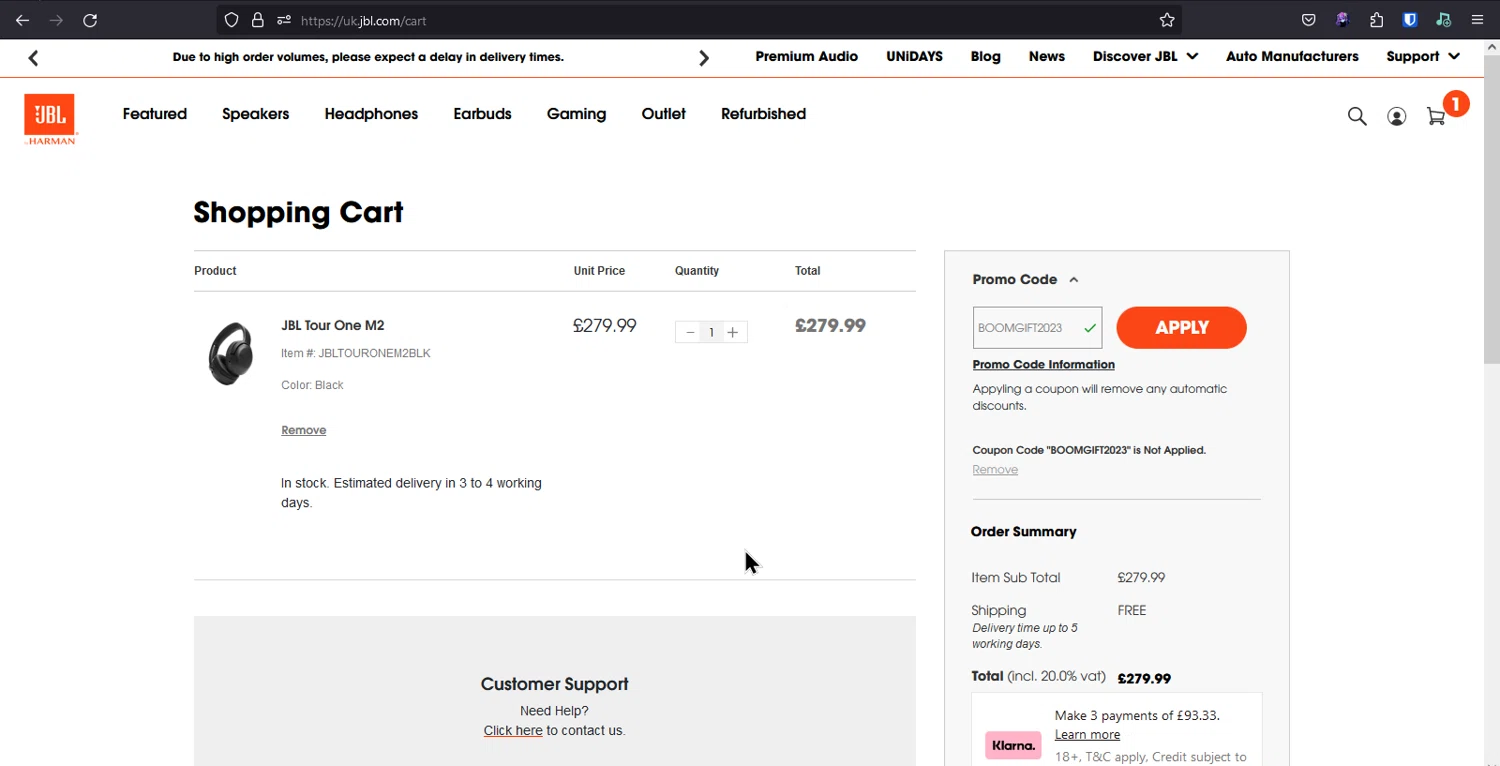Viewport: 1500px width, 766px height.
Task: Open the Refurbished menu
Action: 763,114
